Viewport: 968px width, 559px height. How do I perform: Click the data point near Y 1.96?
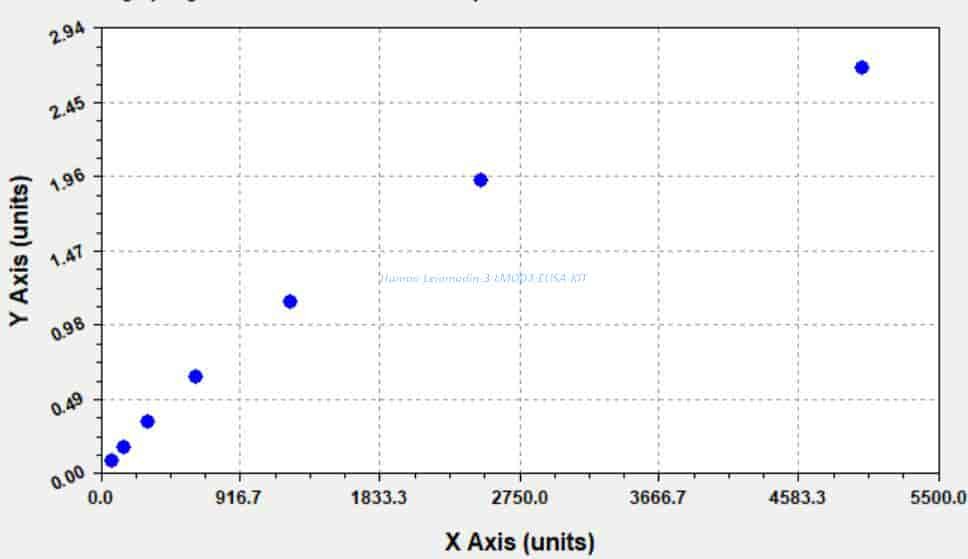pos(480,180)
